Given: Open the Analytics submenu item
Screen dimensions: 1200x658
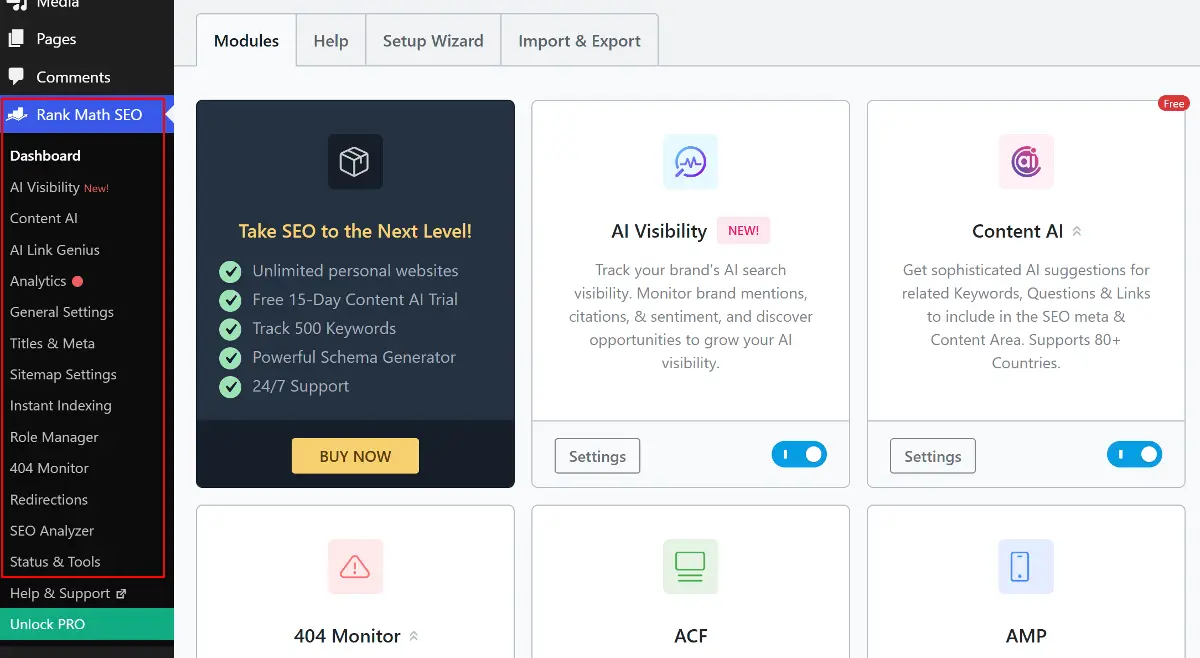Looking at the screenshot, I should point(38,281).
